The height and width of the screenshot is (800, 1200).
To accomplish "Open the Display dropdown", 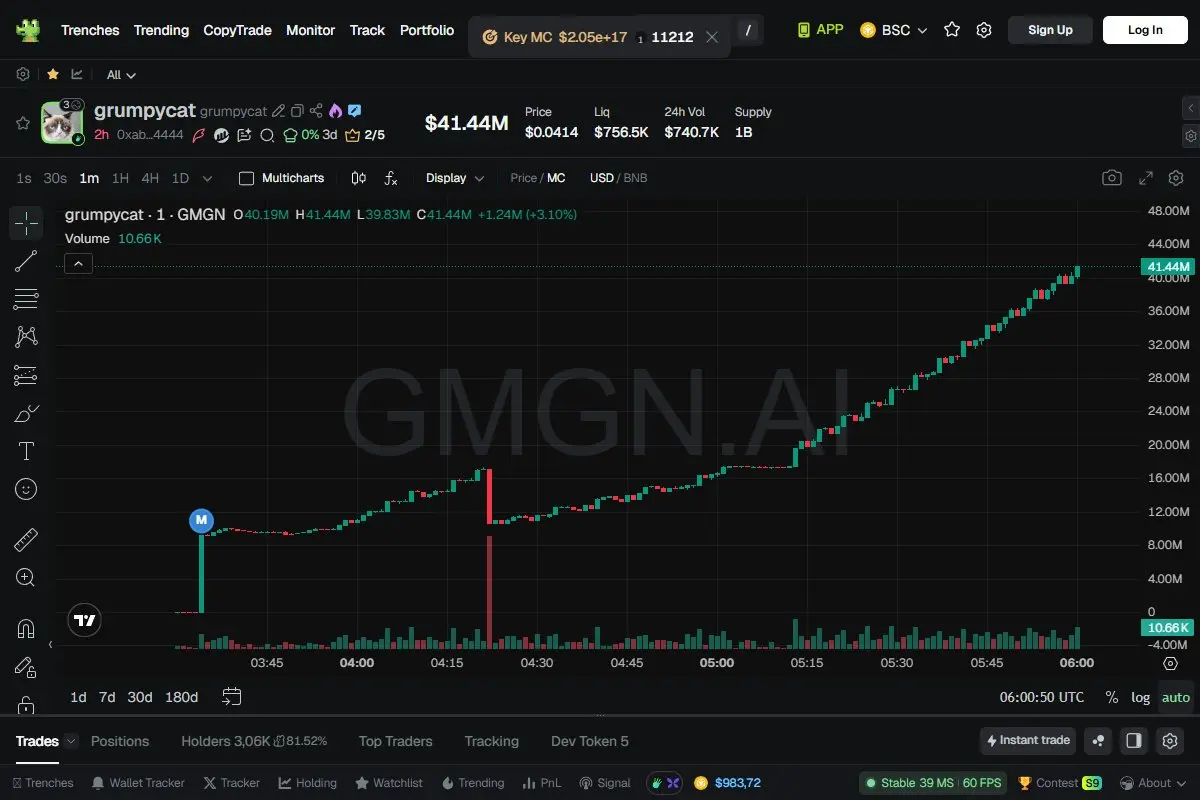I will [455, 178].
